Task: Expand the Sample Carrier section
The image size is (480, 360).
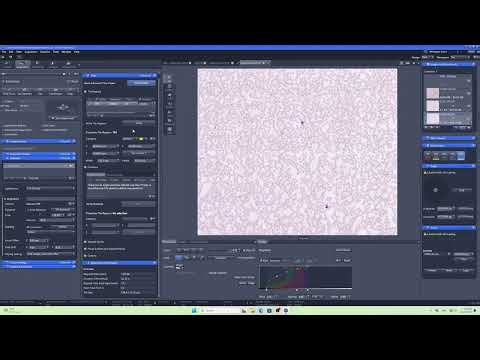Action: [95, 242]
